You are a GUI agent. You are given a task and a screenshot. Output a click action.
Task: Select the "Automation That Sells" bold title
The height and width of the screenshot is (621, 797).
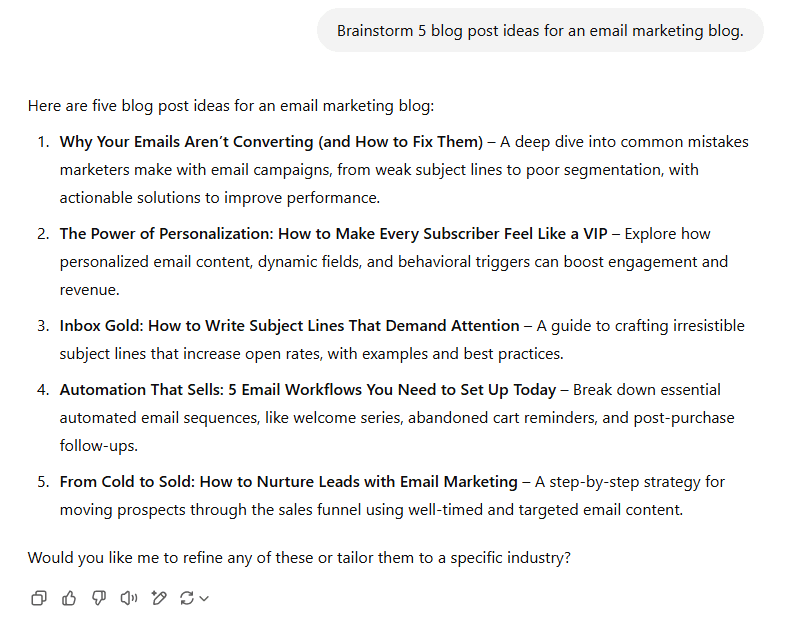click(x=314, y=390)
